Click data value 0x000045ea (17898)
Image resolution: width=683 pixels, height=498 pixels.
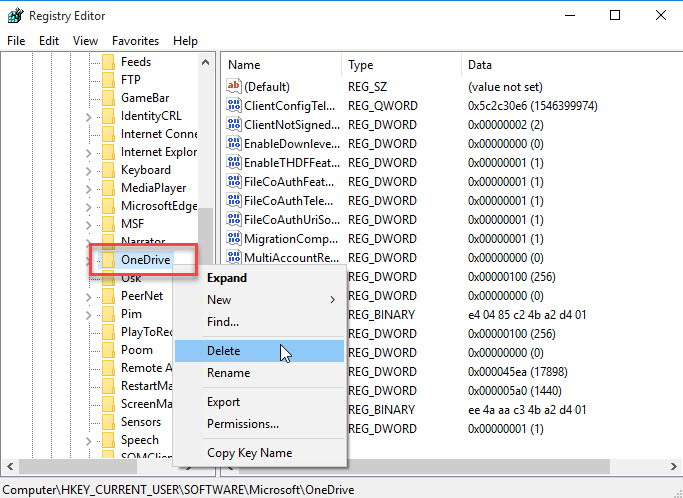[x=517, y=372]
